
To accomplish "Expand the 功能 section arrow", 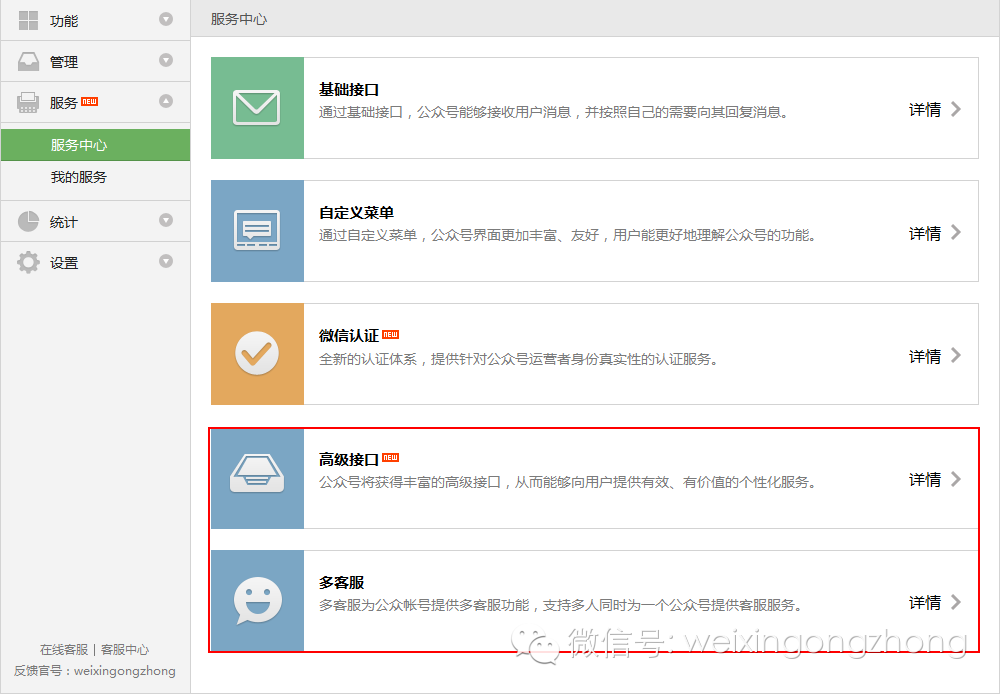I will 166,19.
